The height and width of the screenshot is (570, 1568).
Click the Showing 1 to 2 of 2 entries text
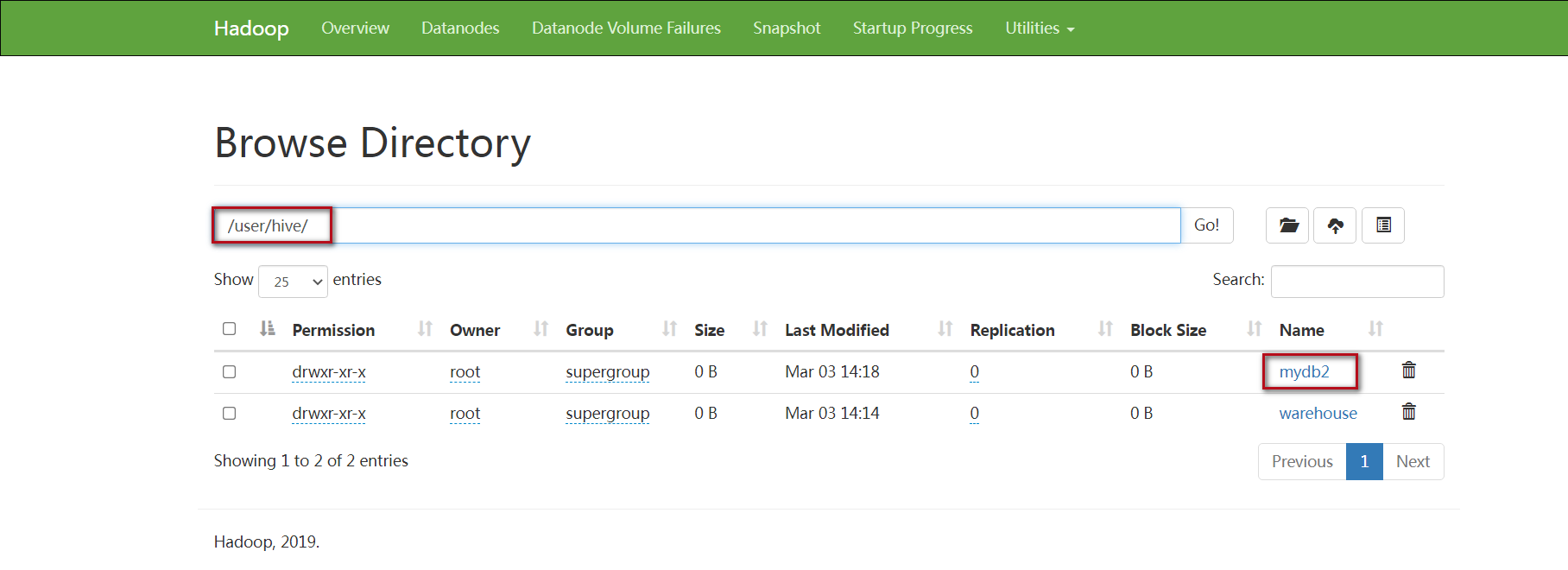(311, 461)
